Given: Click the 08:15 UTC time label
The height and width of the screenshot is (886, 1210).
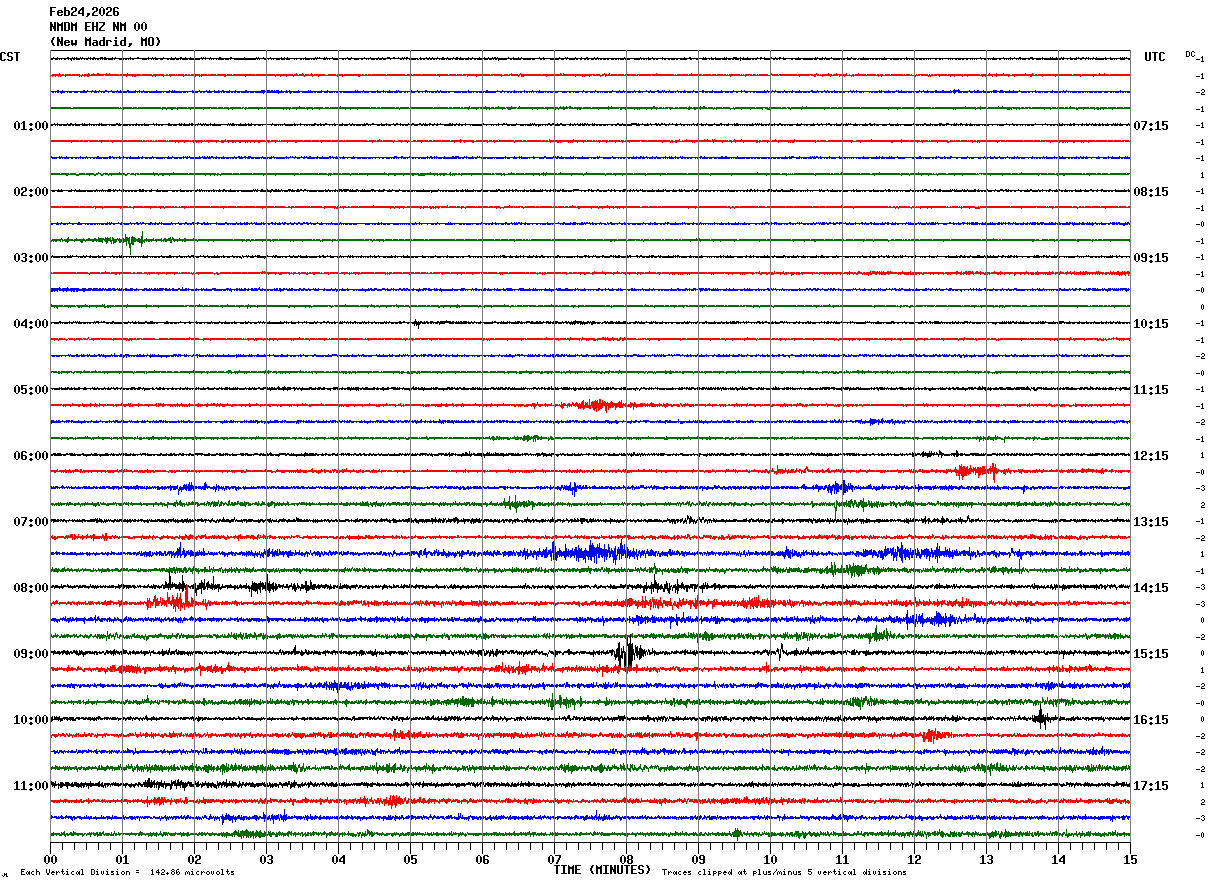Looking at the screenshot, I should [x=1151, y=192].
